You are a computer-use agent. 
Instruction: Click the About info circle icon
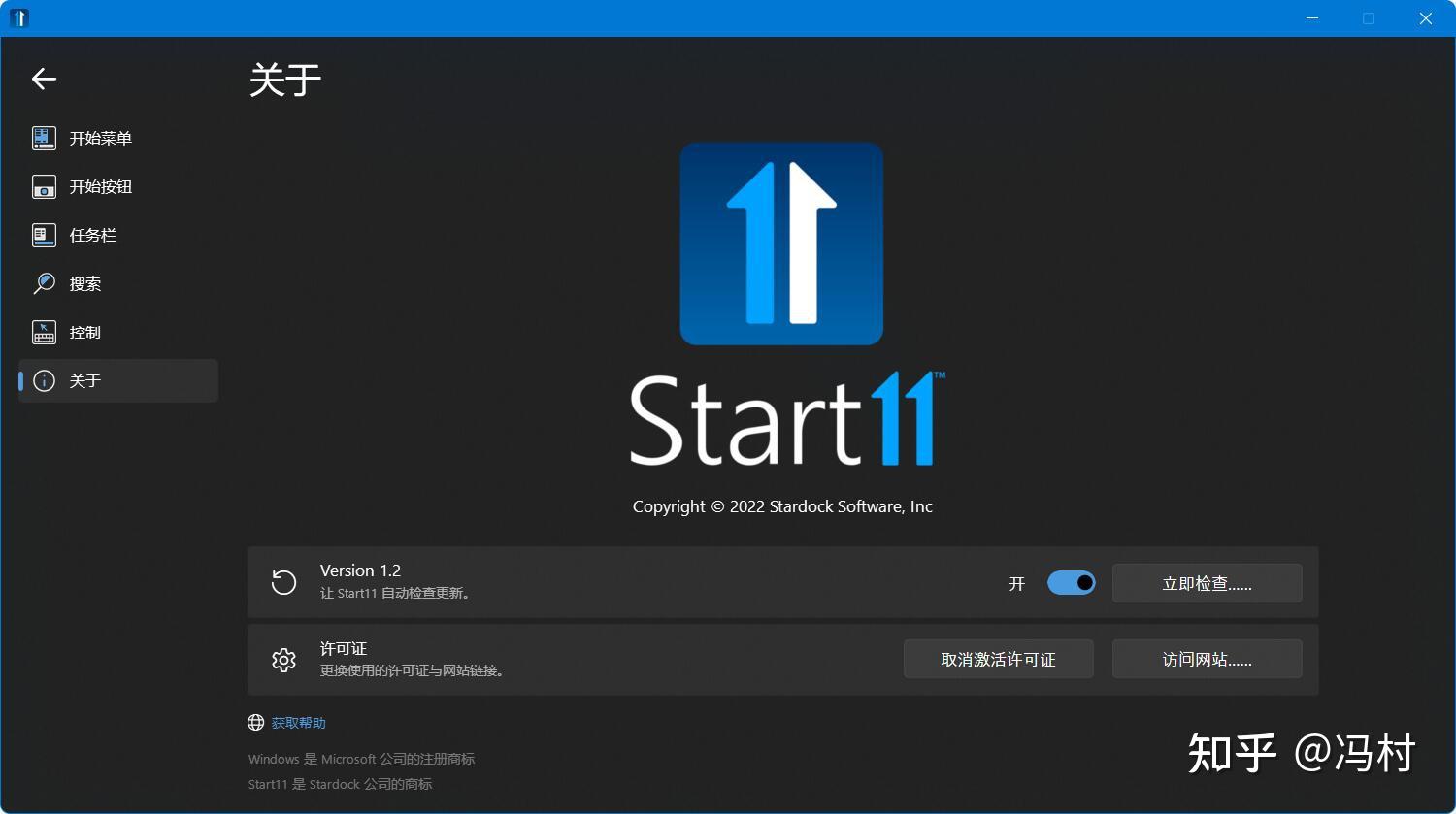(x=44, y=380)
